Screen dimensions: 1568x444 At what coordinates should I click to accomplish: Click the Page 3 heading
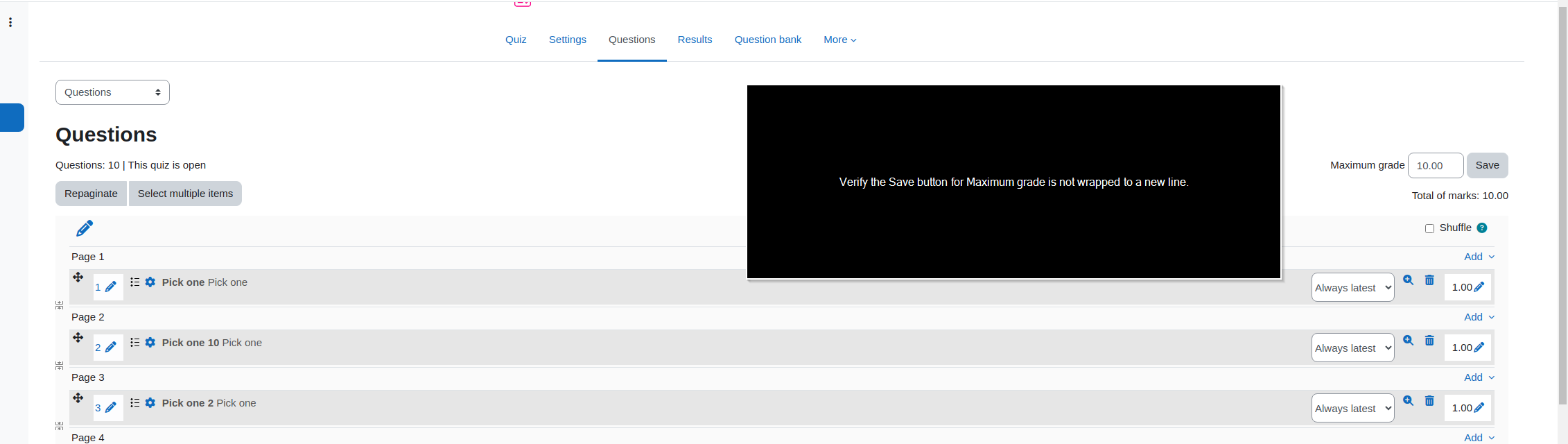tap(88, 377)
